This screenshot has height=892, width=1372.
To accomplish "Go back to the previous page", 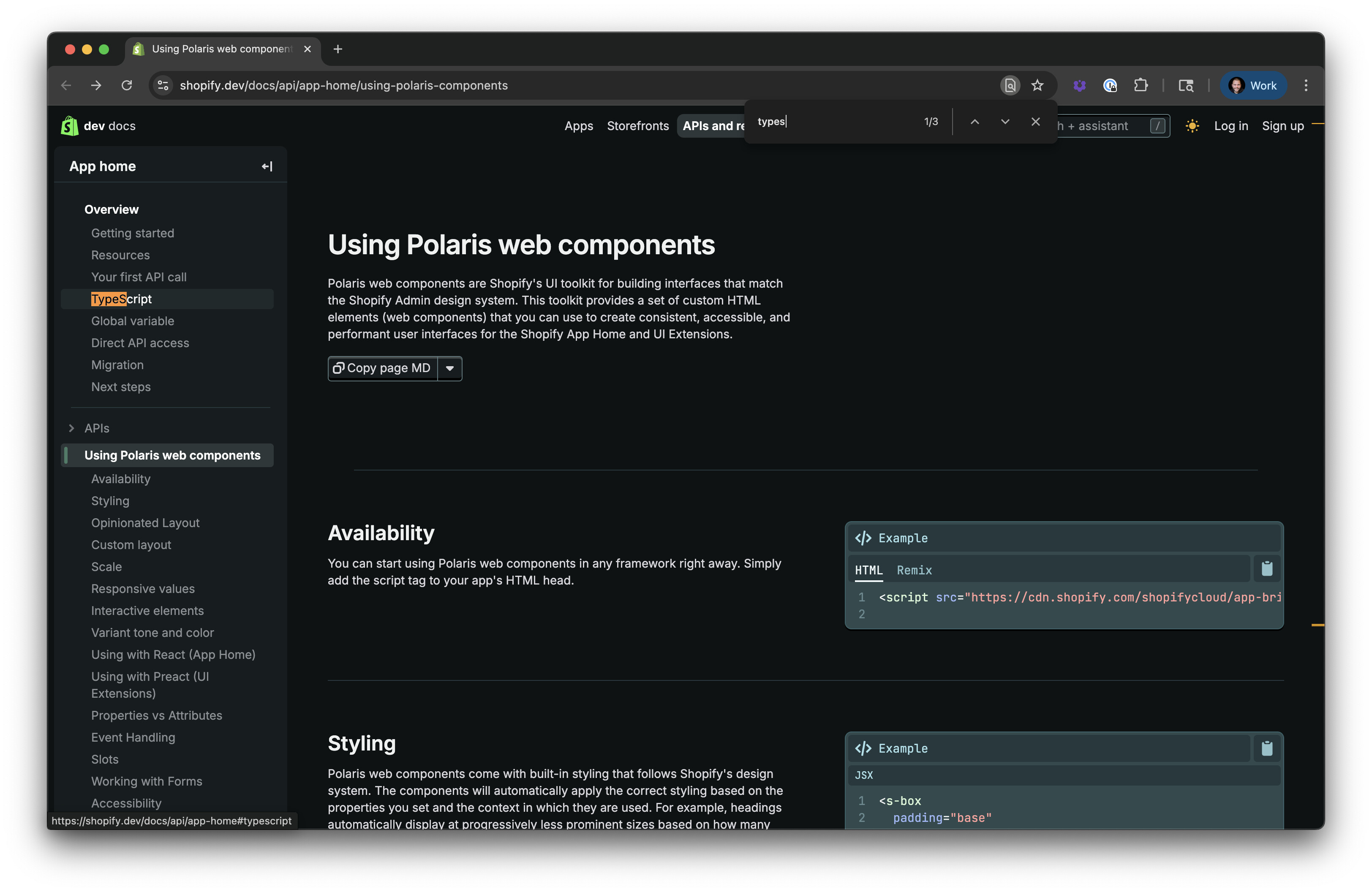I will [x=66, y=85].
